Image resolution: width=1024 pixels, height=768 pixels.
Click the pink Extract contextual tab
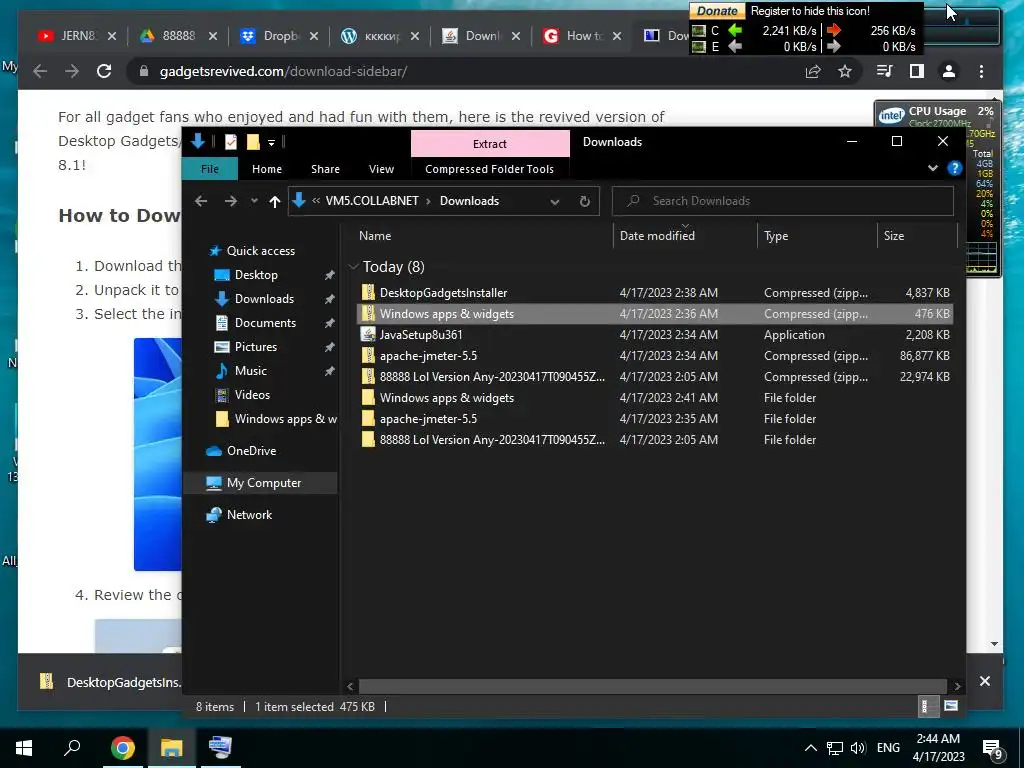point(490,144)
